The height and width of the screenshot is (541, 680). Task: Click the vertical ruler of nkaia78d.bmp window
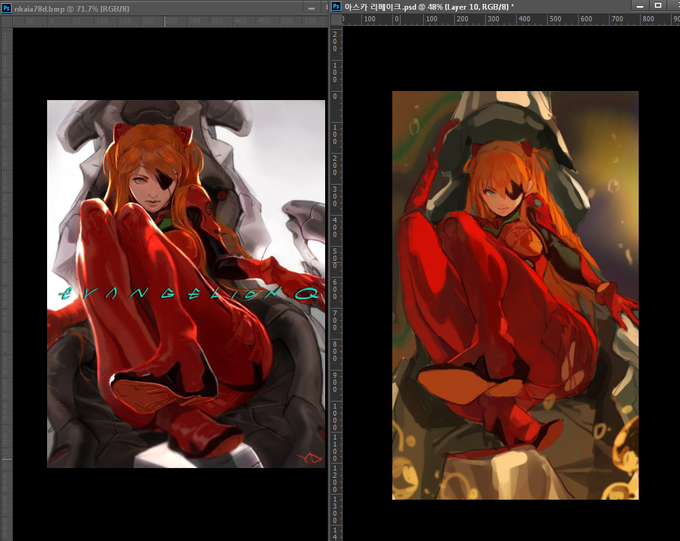pyautogui.click(x=7, y=284)
